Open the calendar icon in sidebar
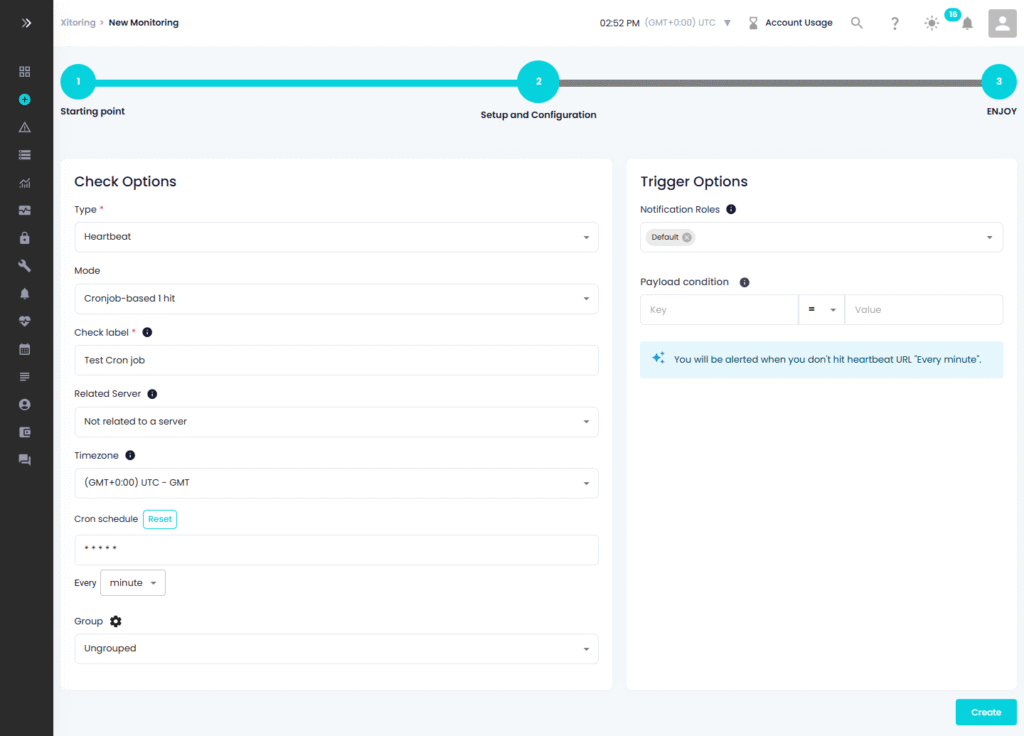This screenshot has height=736, width=1024. coord(25,349)
